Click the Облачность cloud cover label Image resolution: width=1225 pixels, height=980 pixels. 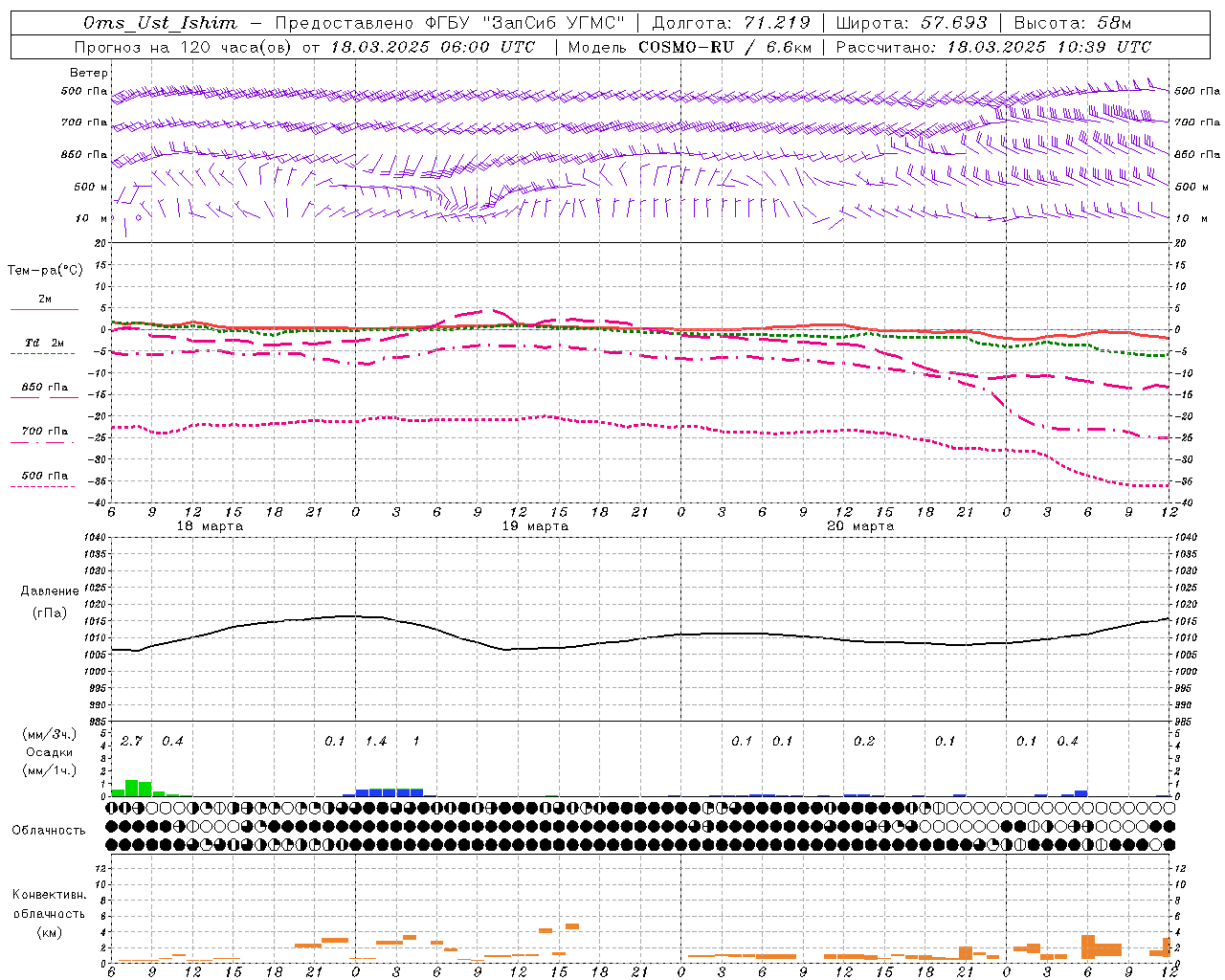[x=49, y=830]
